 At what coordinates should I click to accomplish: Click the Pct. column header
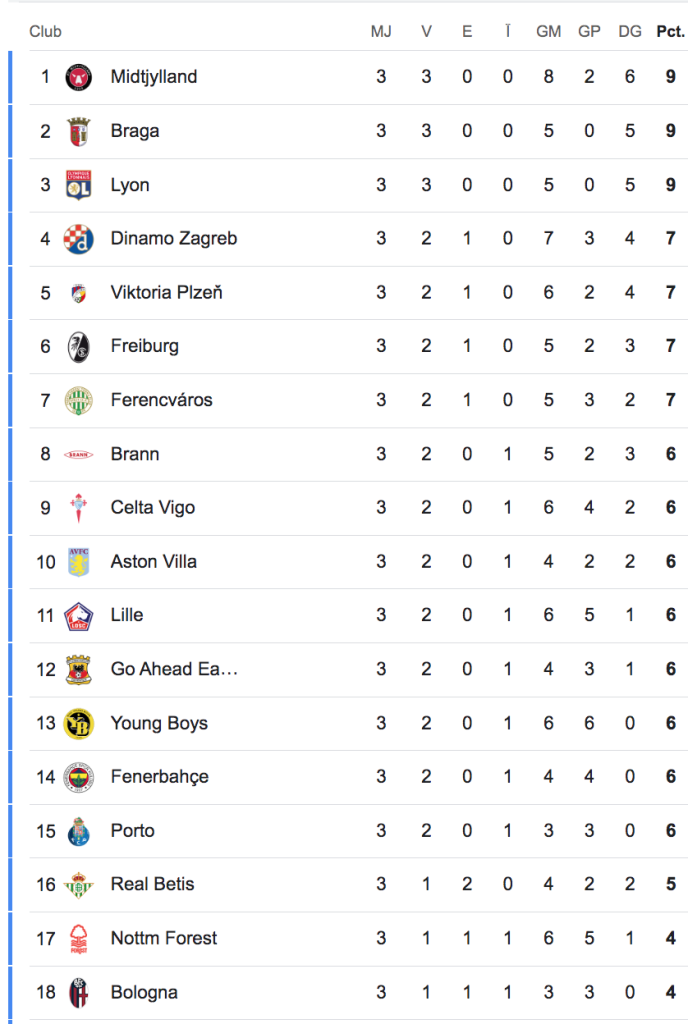click(670, 31)
